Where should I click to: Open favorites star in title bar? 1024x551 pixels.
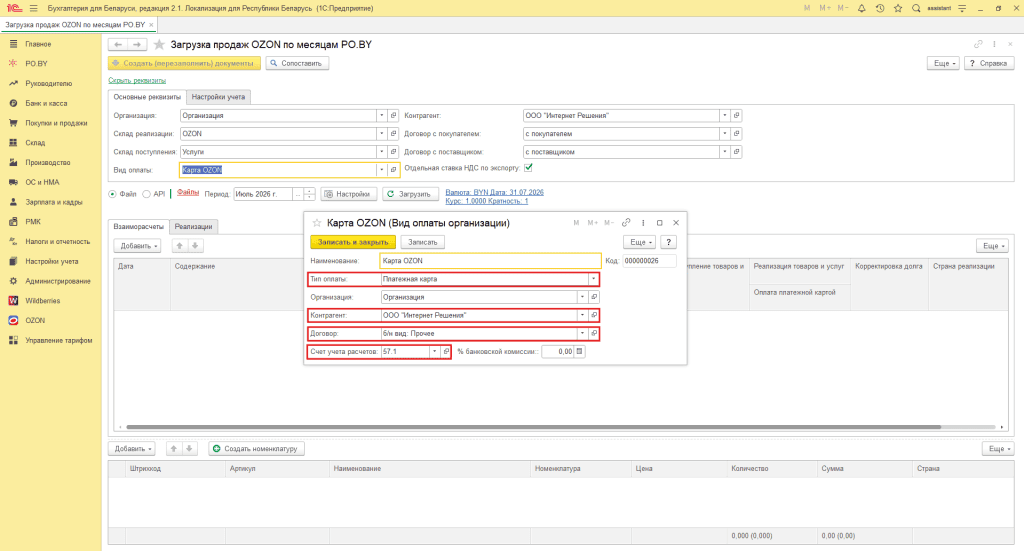coord(898,8)
